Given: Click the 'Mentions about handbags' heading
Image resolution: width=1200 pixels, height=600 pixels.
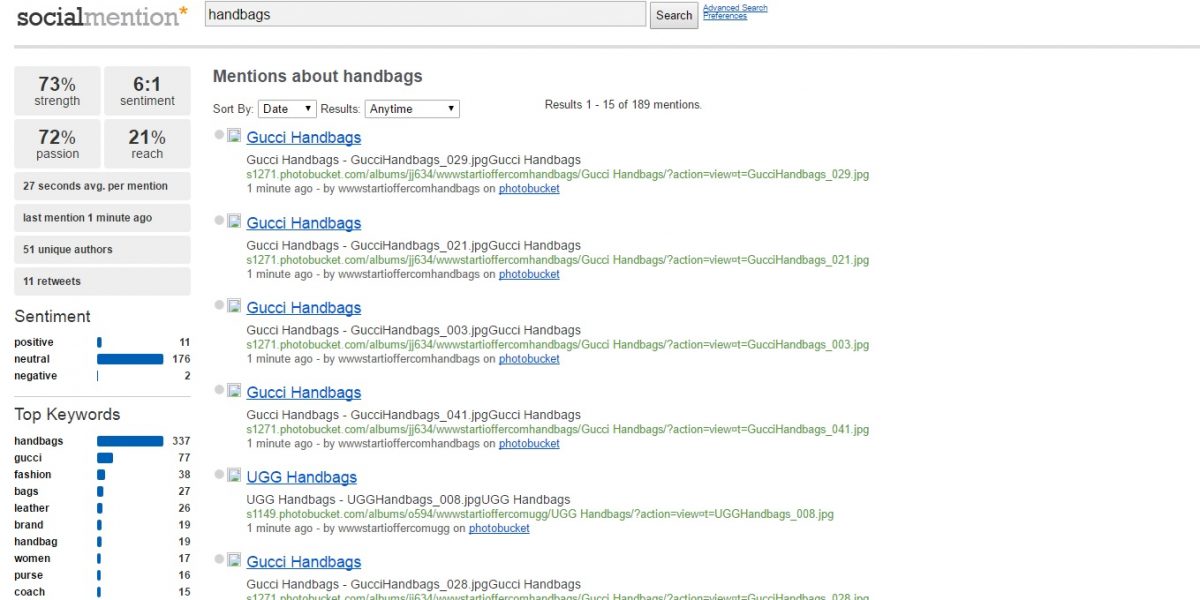Looking at the screenshot, I should 318,76.
